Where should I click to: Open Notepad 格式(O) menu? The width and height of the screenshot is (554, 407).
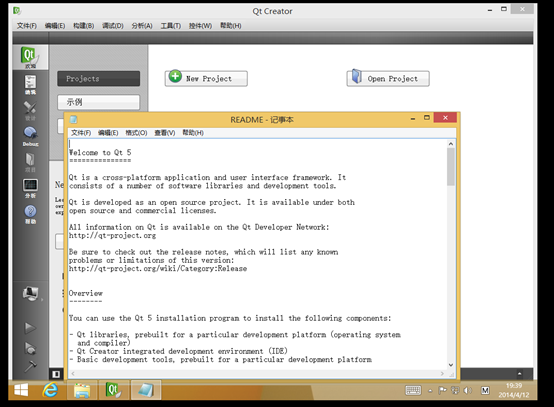tap(136, 132)
